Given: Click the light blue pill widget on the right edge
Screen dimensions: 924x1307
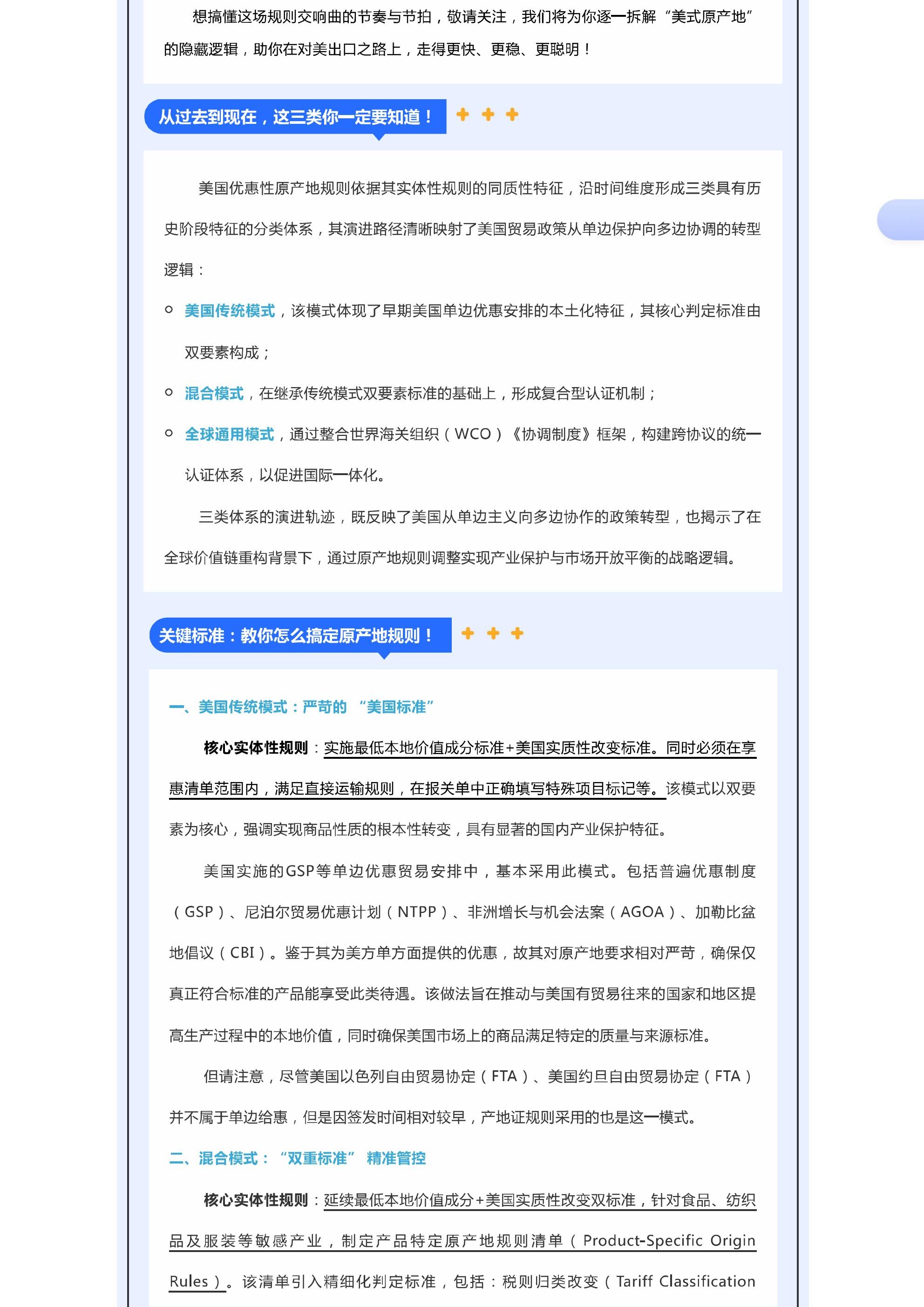Looking at the screenshot, I should pos(903,221).
